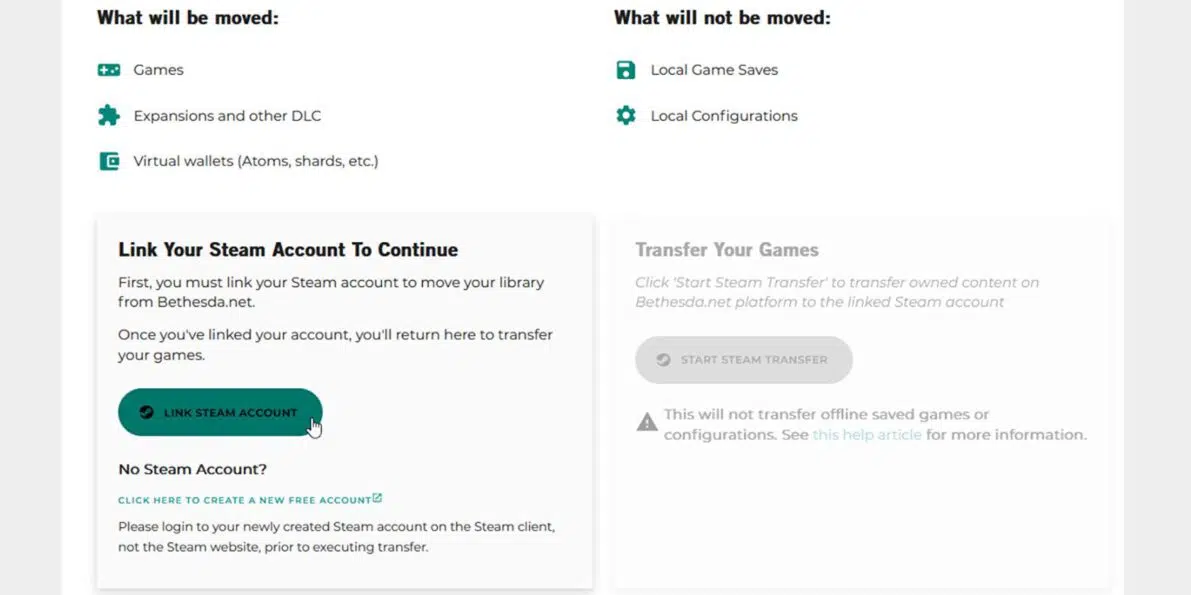This screenshot has height=595, width=1191.
Task: Click the 'Link Your Steam Account To Continue' heading
Action: (x=288, y=250)
